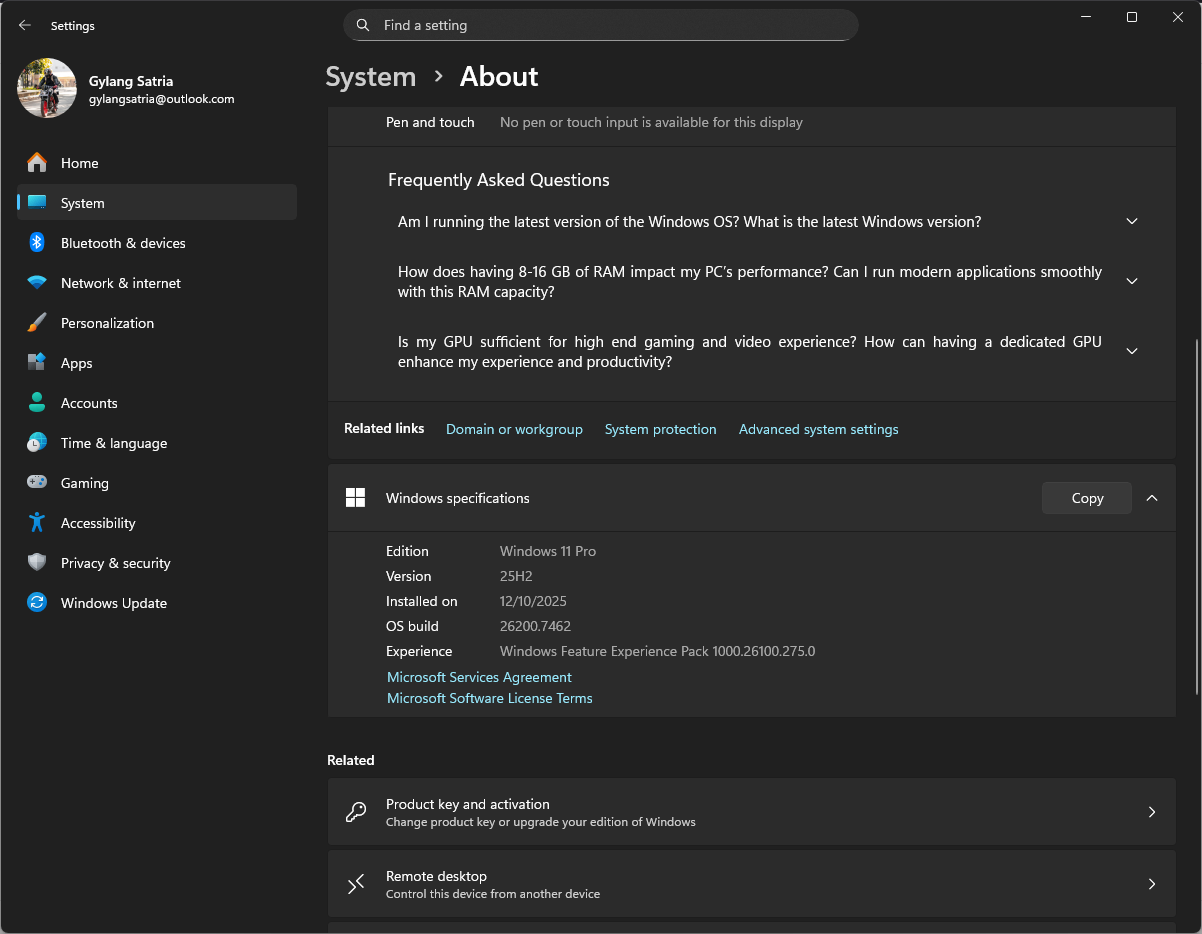This screenshot has height=934, width=1202.
Task: Click the Gaming controller icon
Action: point(37,483)
